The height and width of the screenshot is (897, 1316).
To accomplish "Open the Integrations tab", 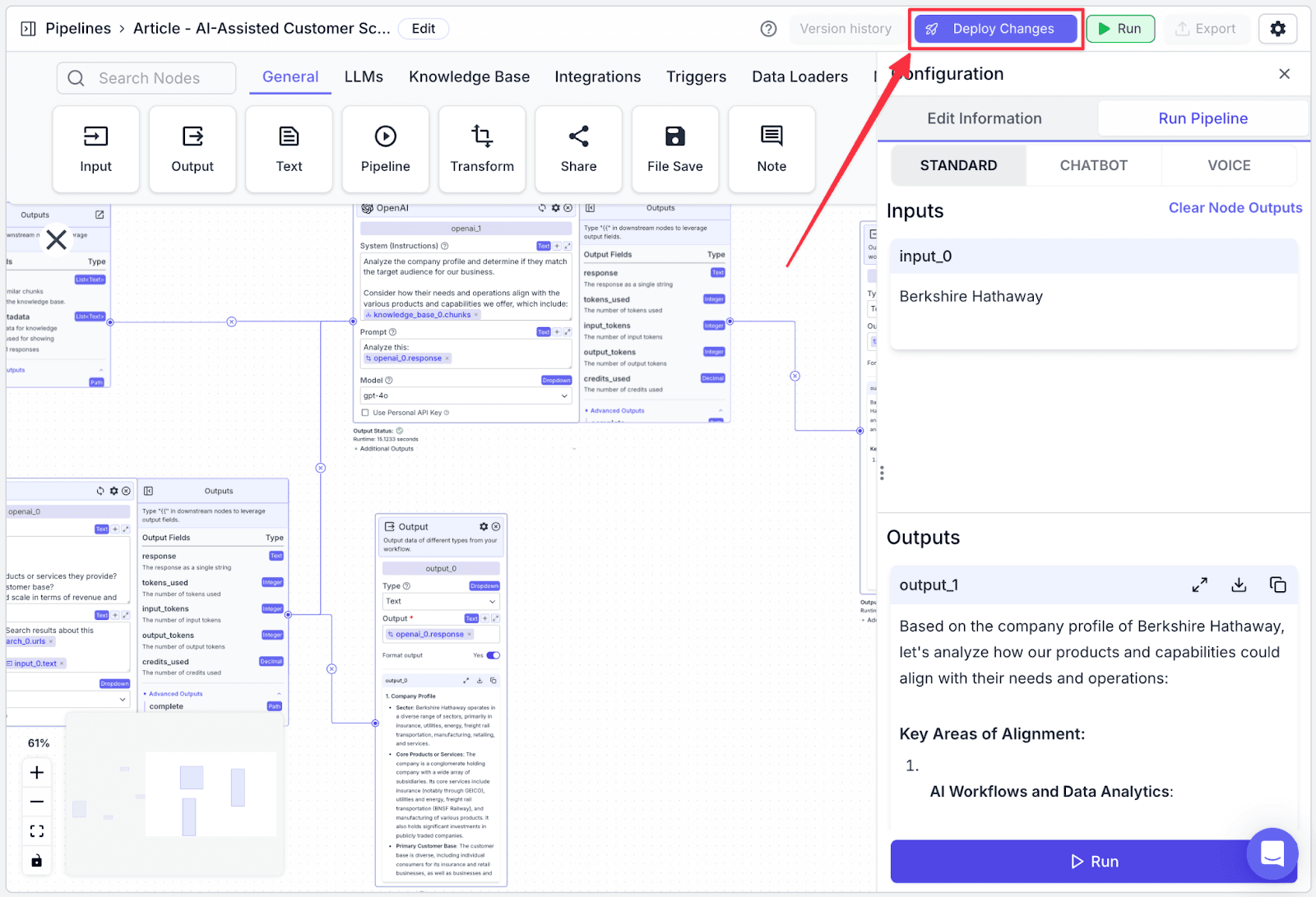I will [x=597, y=76].
